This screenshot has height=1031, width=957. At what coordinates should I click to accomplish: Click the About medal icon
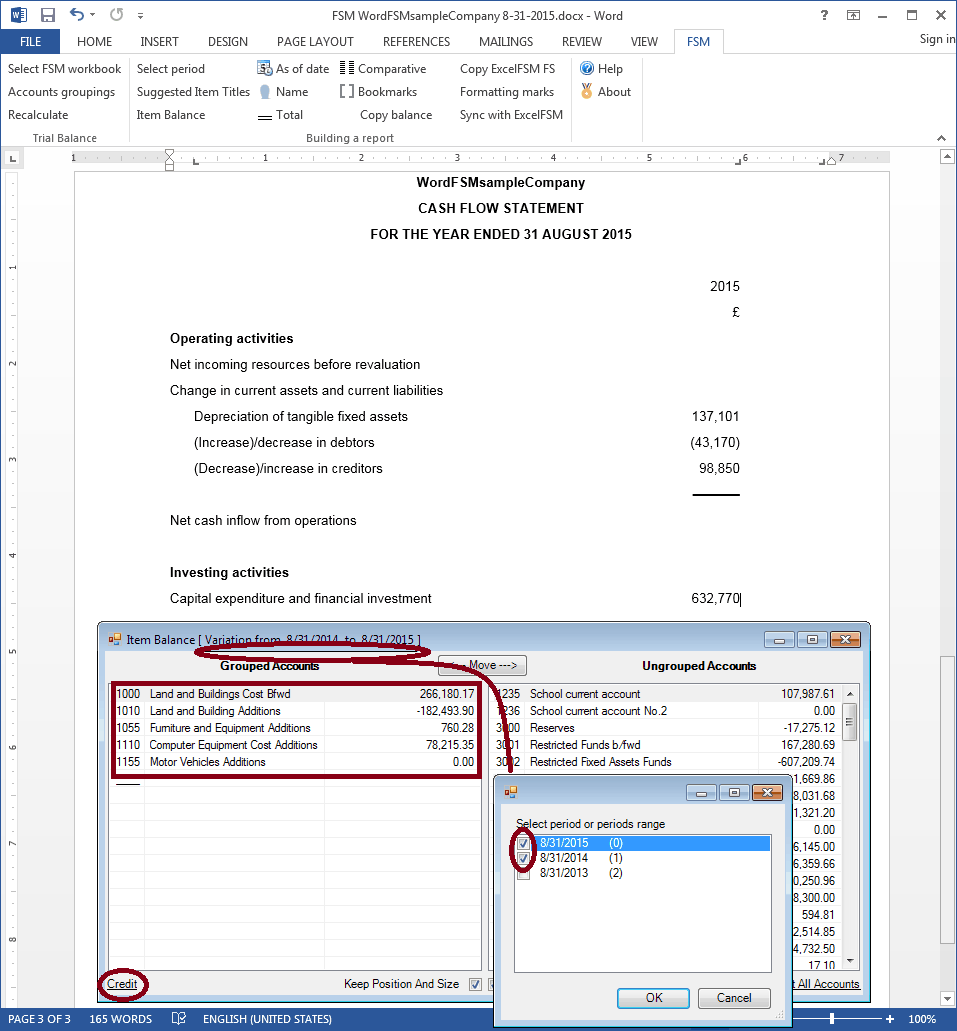pyautogui.click(x=587, y=91)
